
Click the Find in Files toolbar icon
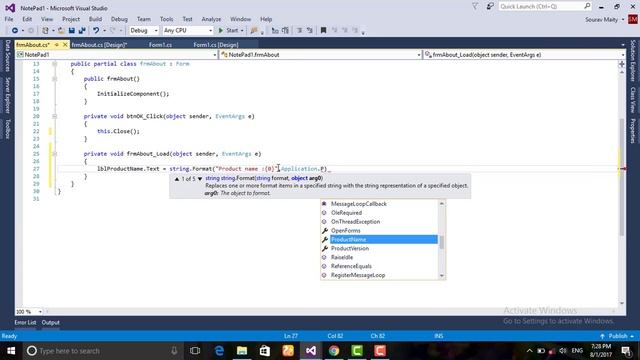click(254, 31)
